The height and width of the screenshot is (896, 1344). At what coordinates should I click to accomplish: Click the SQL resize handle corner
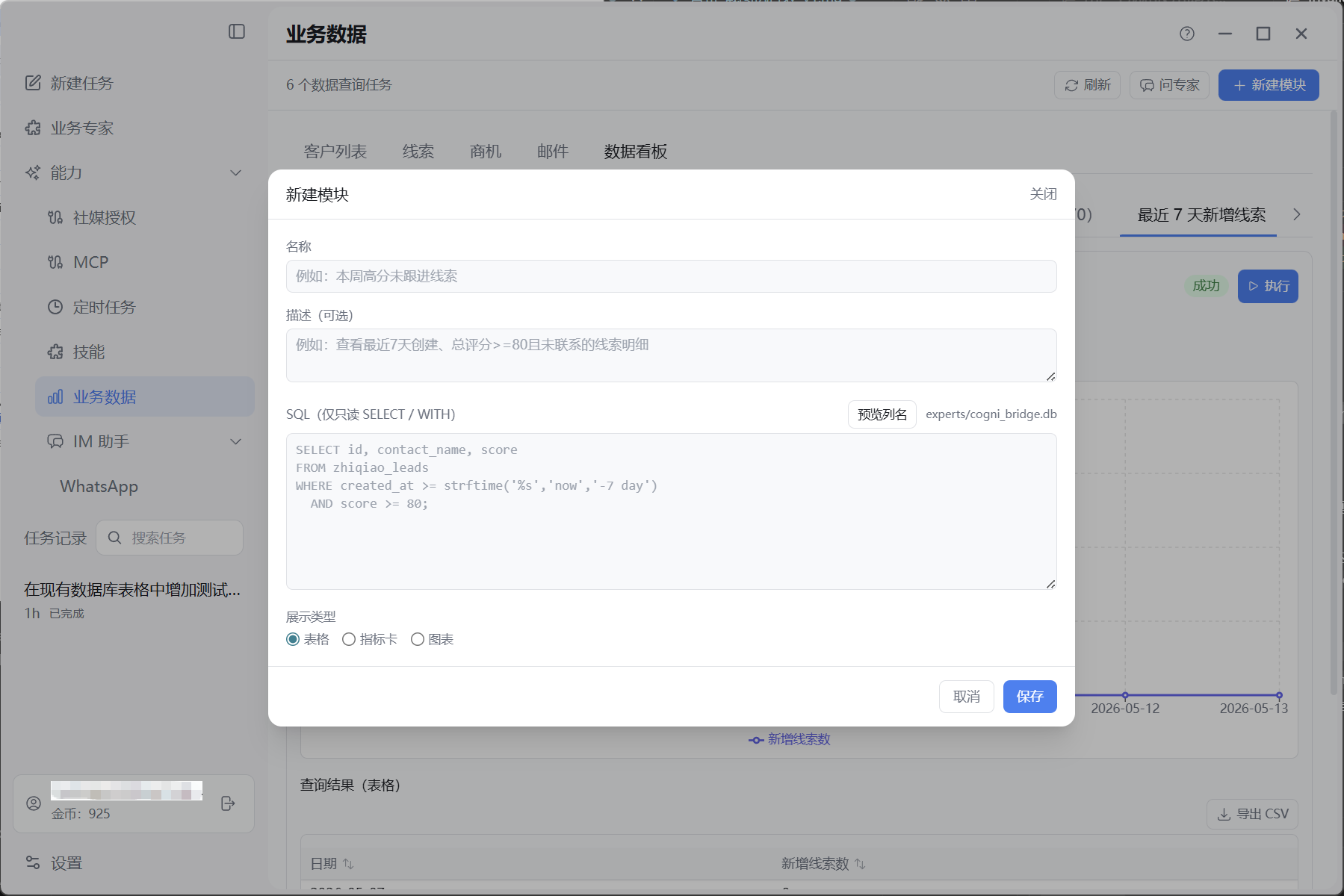1051,584
